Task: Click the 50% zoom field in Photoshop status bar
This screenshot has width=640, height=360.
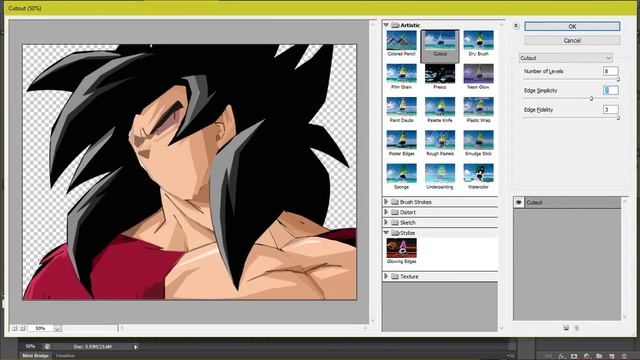Action: tap(30, 347)
